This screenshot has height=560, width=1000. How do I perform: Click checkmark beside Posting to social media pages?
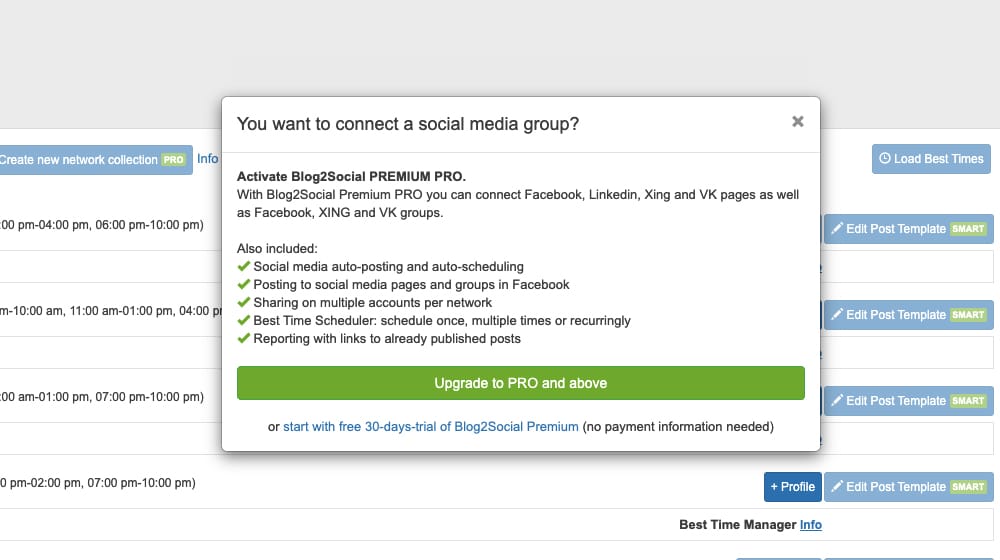[x=243, y=284]
